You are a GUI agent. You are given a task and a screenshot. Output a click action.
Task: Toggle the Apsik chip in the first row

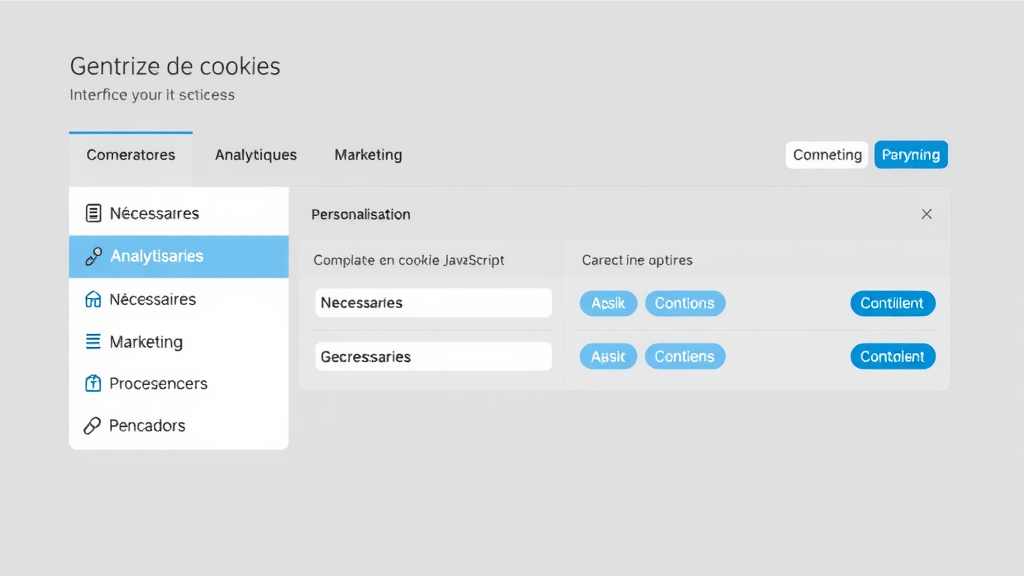click(608, 303)
